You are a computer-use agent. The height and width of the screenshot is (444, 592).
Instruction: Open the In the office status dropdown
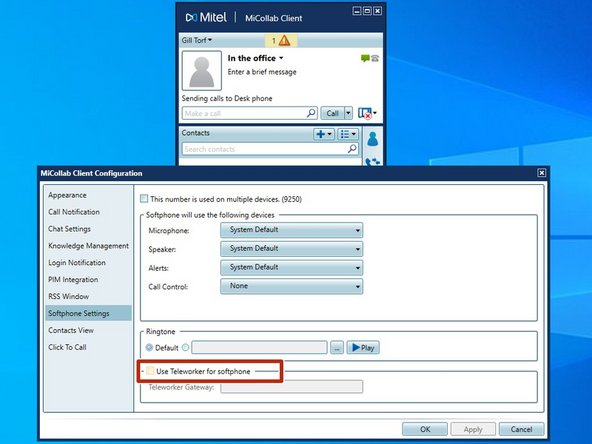click(255, 58)
